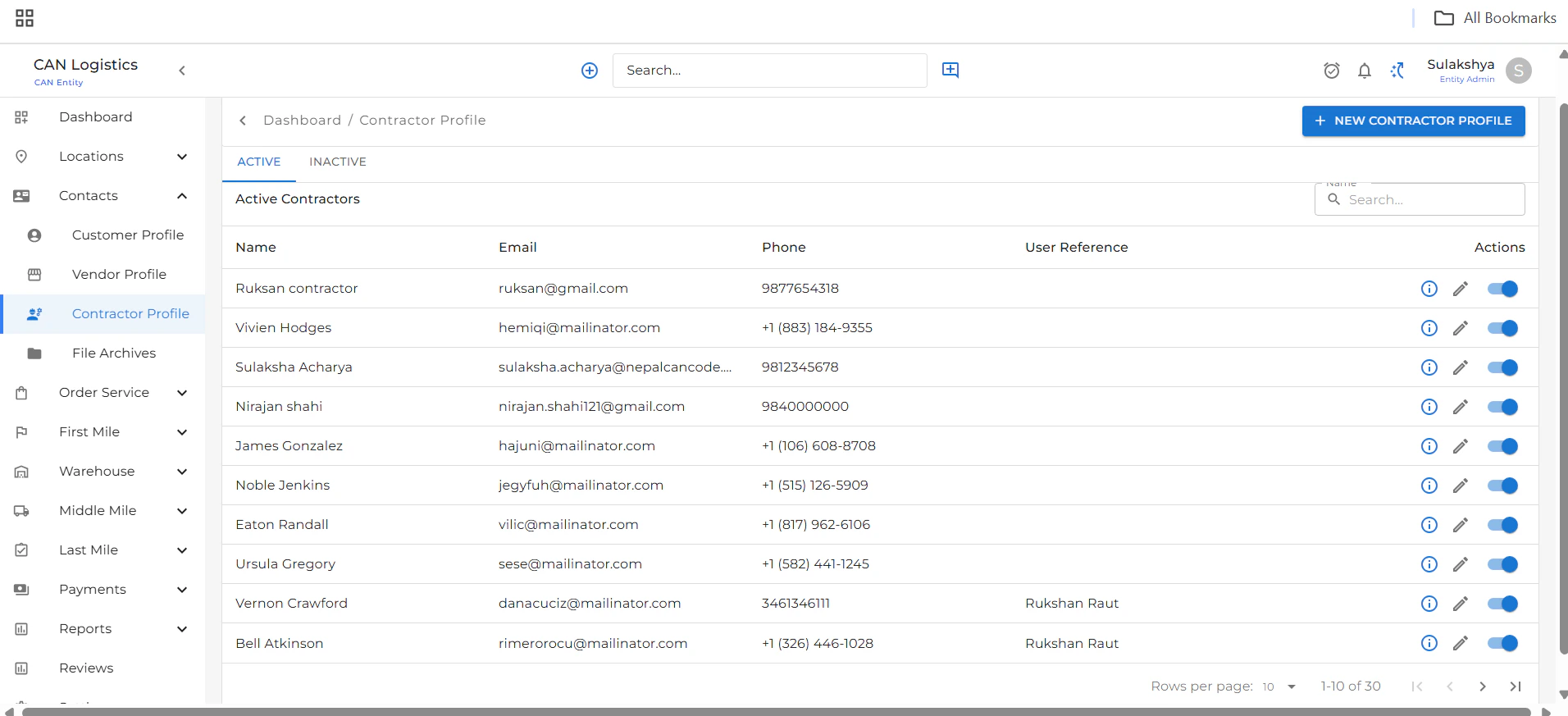Expand First Mile section

[103, 432]
